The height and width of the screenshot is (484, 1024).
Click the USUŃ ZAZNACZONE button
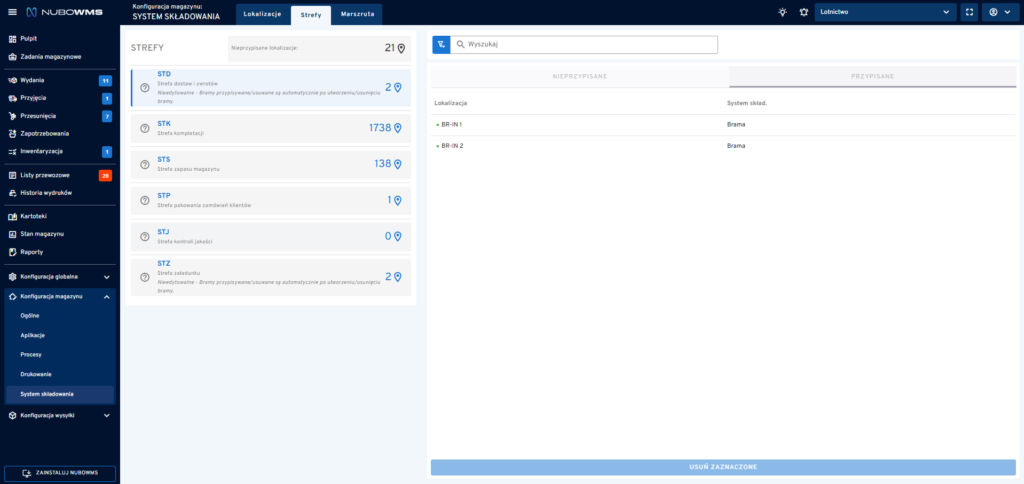click(x=723, y=467)
